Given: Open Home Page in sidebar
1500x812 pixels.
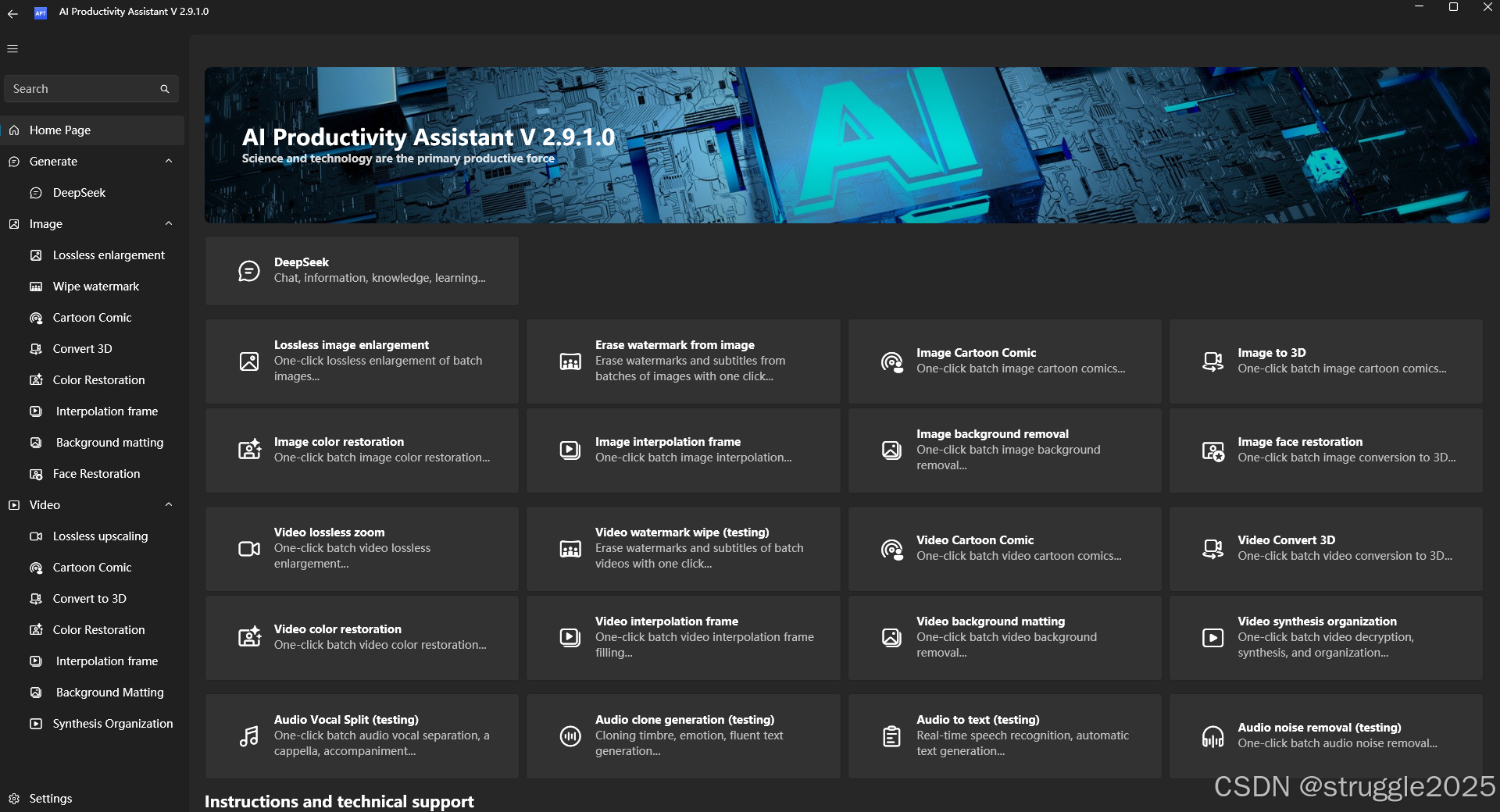Looking at the screenshot, I should pyautogui.click(x=92, y=130).
